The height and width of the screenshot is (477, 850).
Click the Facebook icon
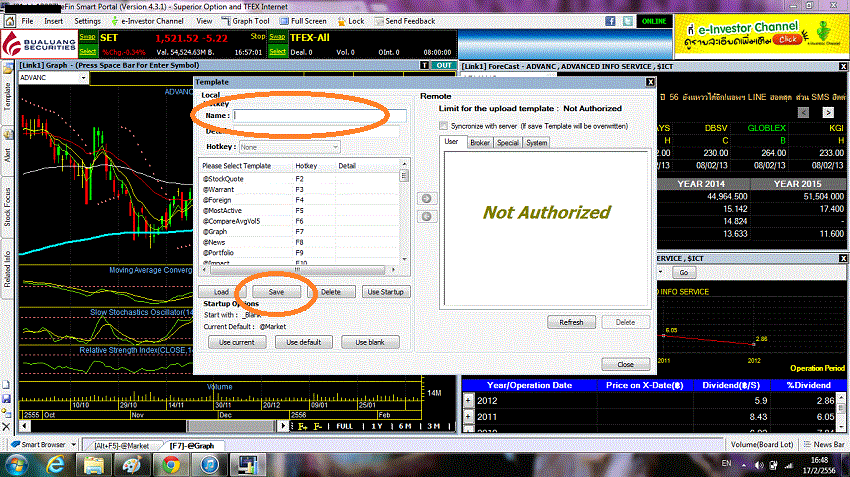tap(610, 21)
